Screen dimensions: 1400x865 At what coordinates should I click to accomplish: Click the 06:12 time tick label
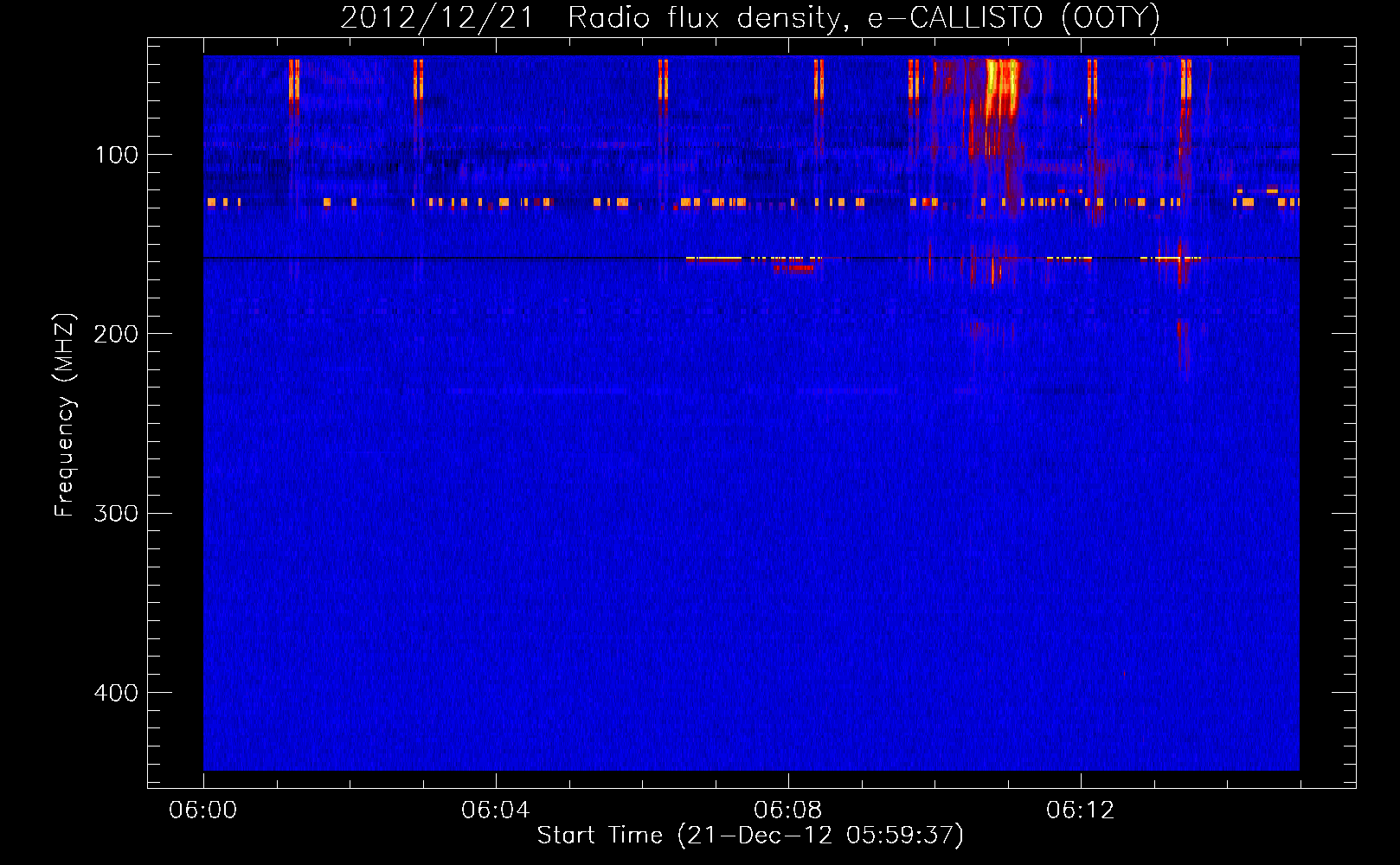1081,811
